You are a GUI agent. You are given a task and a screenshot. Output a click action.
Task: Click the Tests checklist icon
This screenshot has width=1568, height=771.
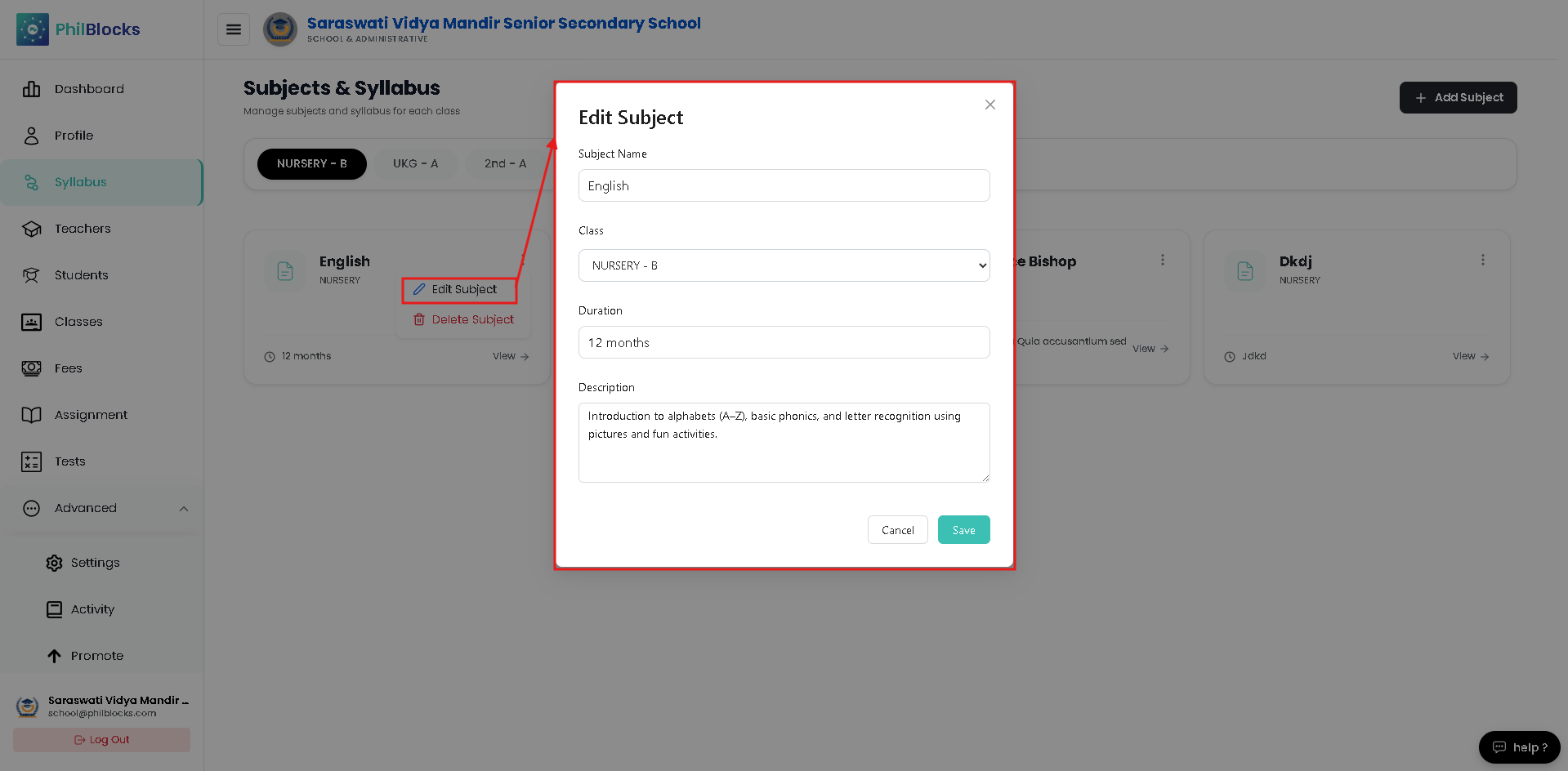click(31, 461)
